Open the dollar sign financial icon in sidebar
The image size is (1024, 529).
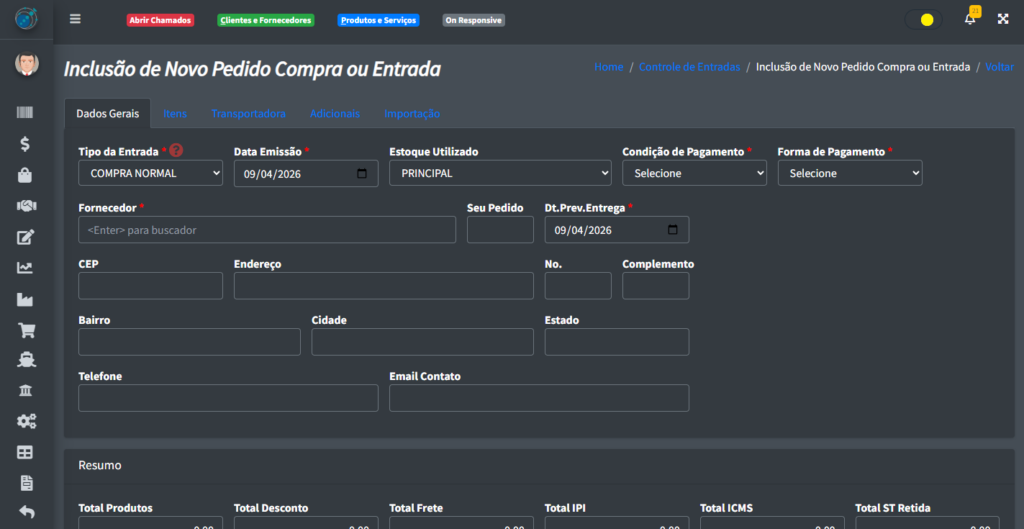pos(26,144)
